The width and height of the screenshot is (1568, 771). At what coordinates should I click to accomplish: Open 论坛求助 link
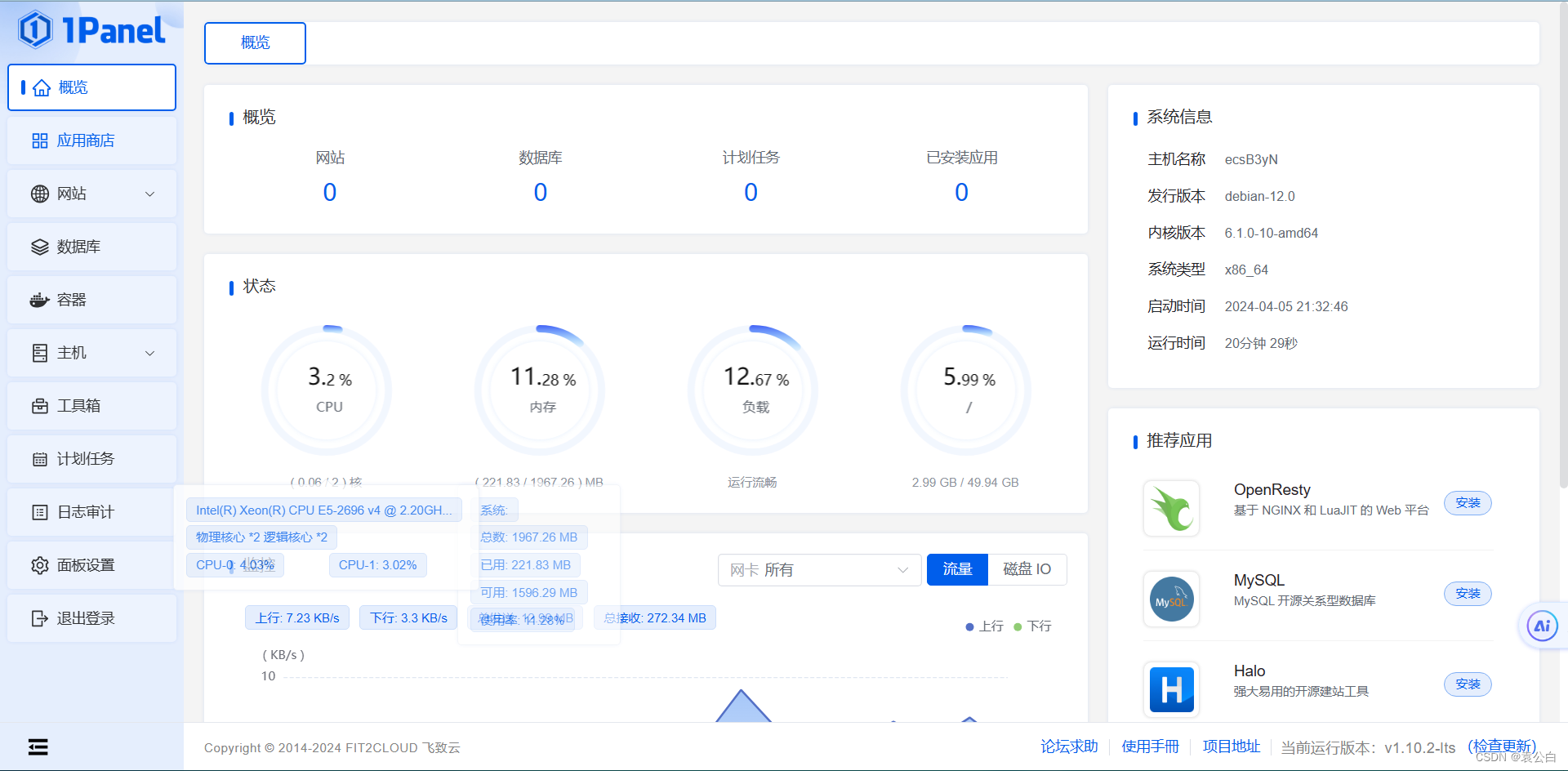[1069, 746]
